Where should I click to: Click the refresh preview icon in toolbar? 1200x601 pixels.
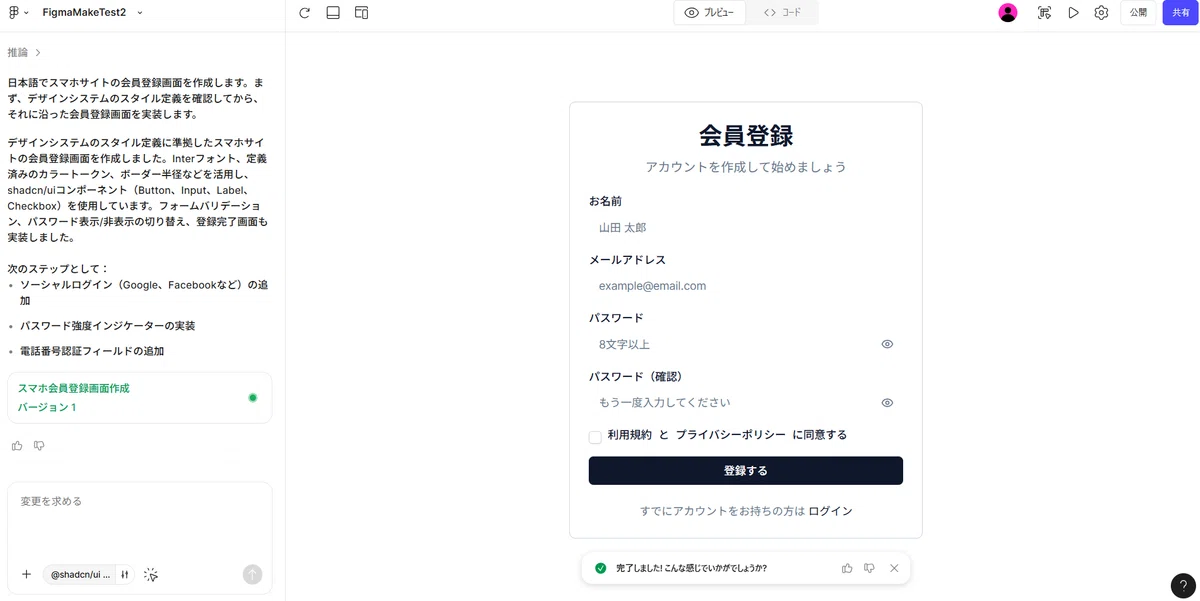(x=303, y=13)
